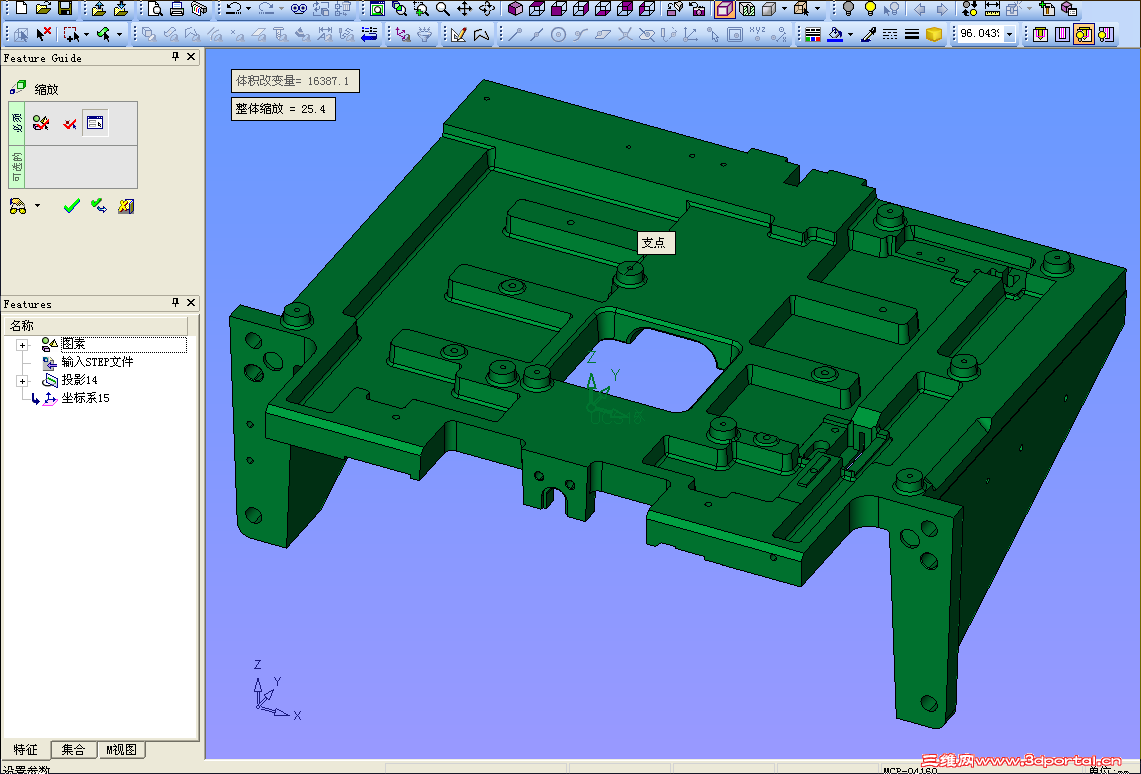Click the pick objects step icon in Feature Guide
1141x774 pixels.
[x=41, y=123]
